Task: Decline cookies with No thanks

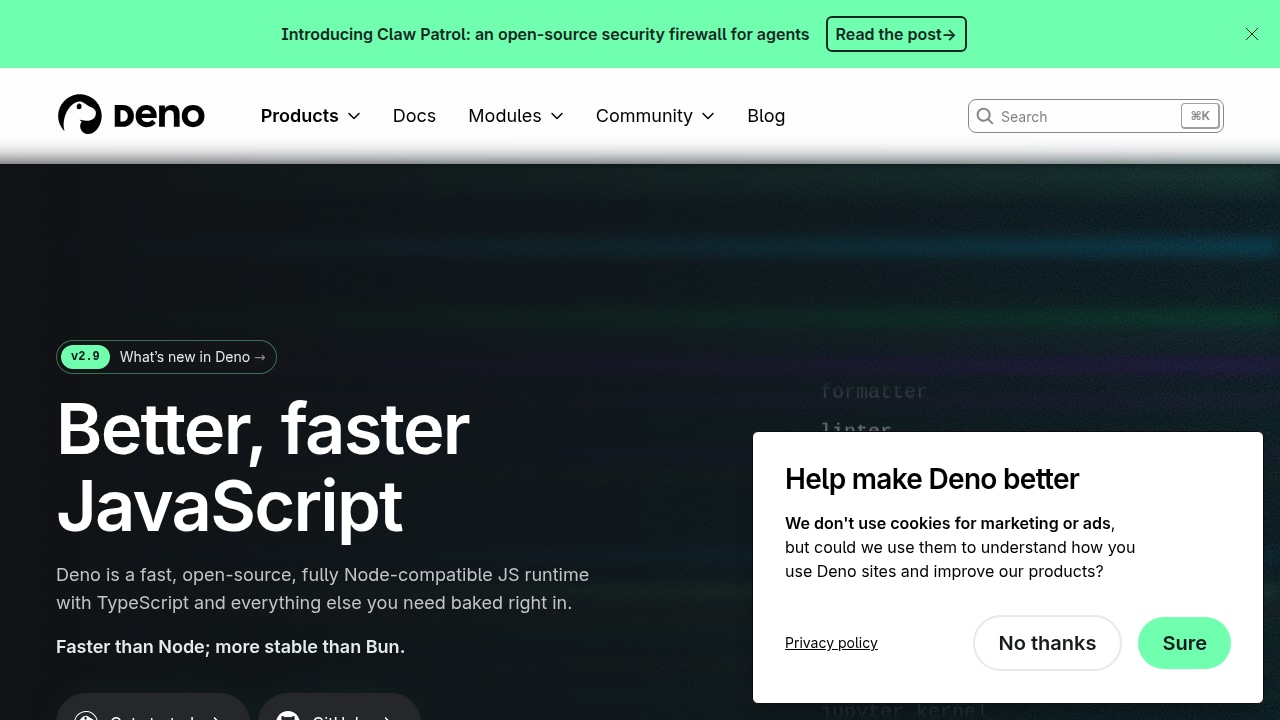Action: [1047, 643]
